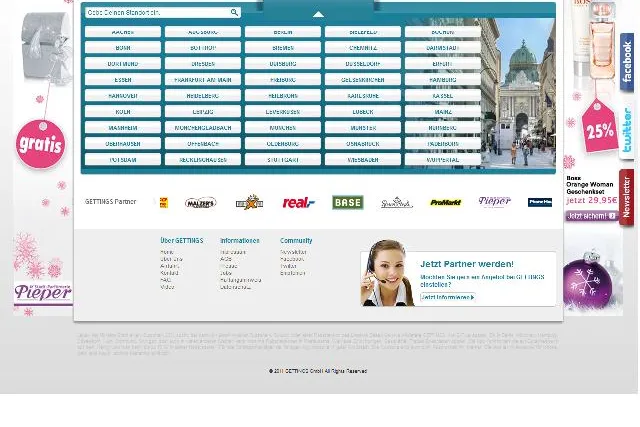Choose Leverkusen city button
The image size is (640, 427).
(x=283, y=111)
